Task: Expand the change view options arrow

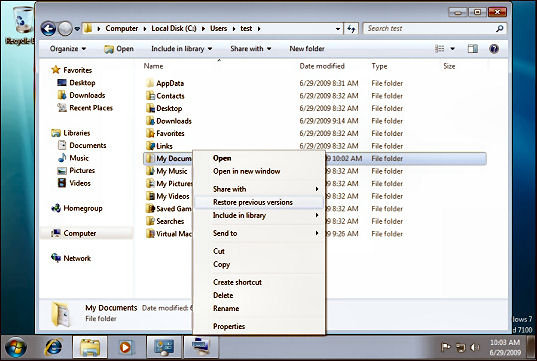Action: 452,49
